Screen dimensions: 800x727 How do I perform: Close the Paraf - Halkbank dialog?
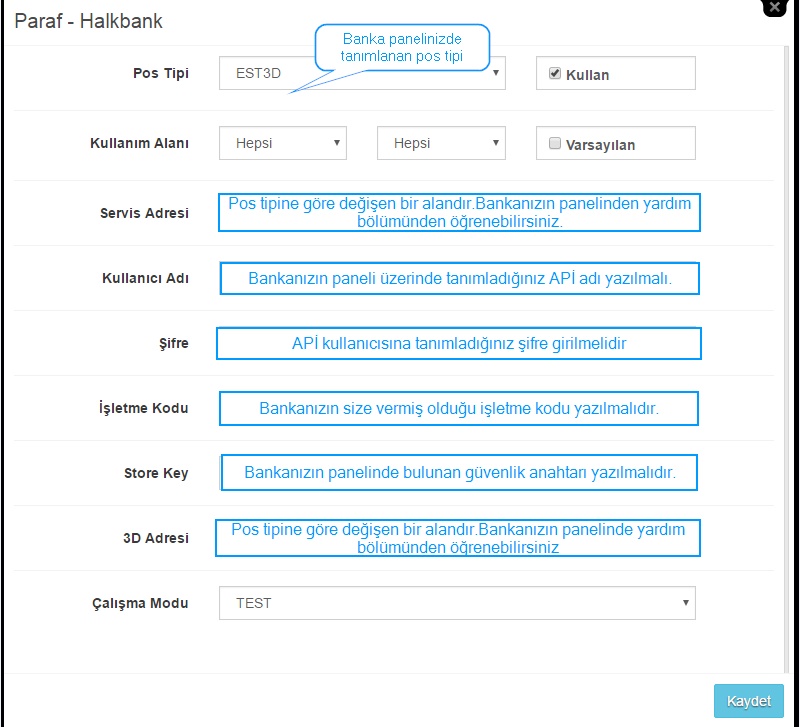[x=774, y=7]
